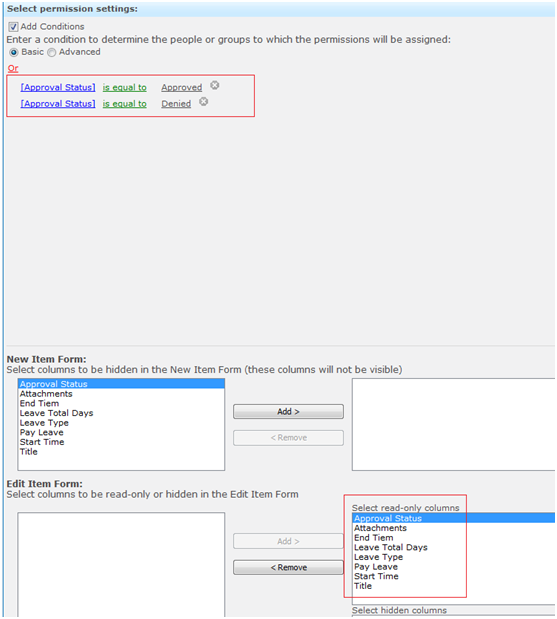This screenshot has height=619, width=557.
Task: Toggle the Or operator link
Action: (x=13, y=68)
